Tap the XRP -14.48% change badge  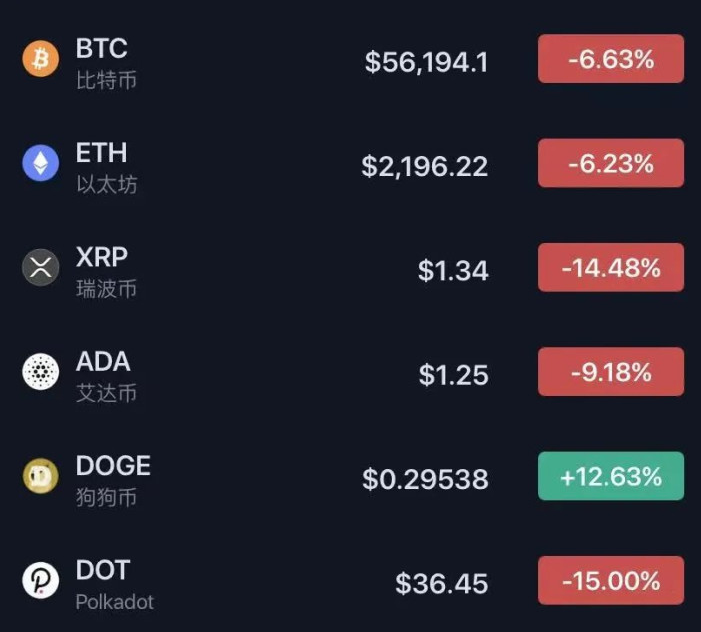(x=611, y=267)
